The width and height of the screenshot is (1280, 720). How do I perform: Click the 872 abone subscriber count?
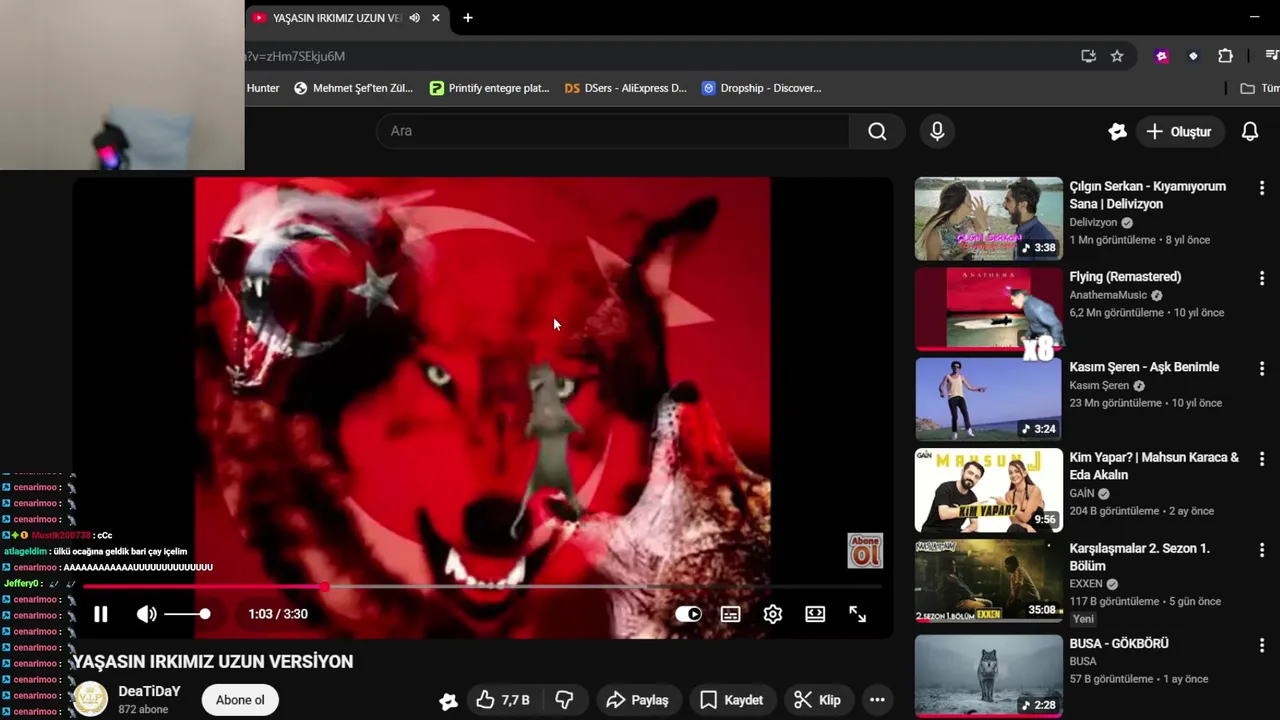point(143,710)
